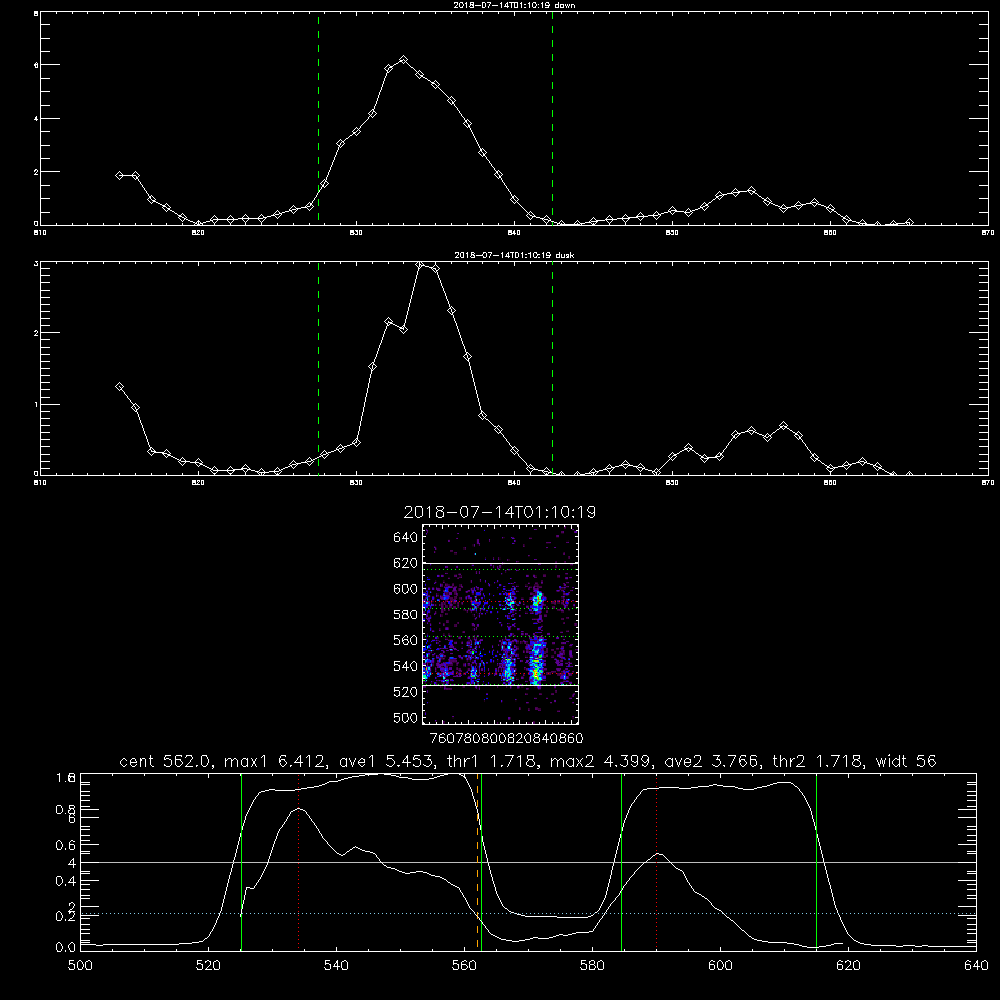Click the lower white line across the spectrogram
The image size is (1000, 1000).
pos(500,686)
